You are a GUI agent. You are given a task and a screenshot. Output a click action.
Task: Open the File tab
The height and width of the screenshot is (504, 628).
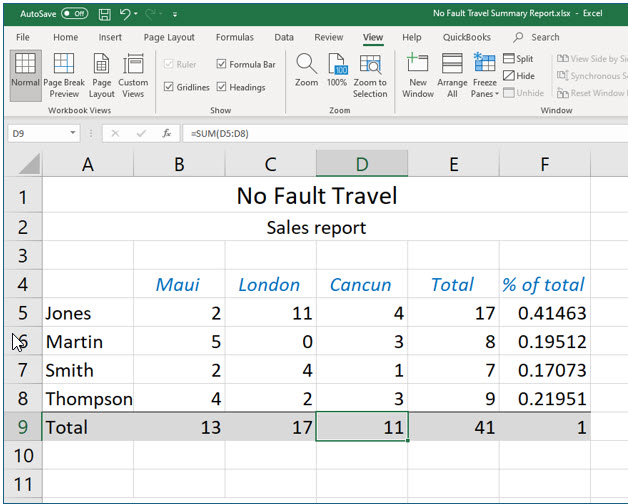[23, 37]
